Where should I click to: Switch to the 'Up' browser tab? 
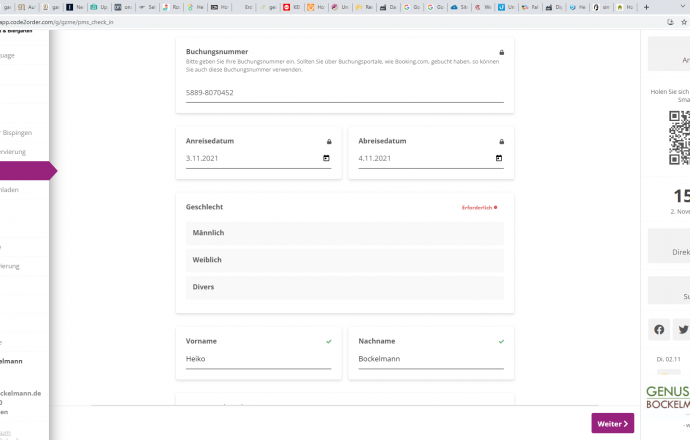(99, 7)
